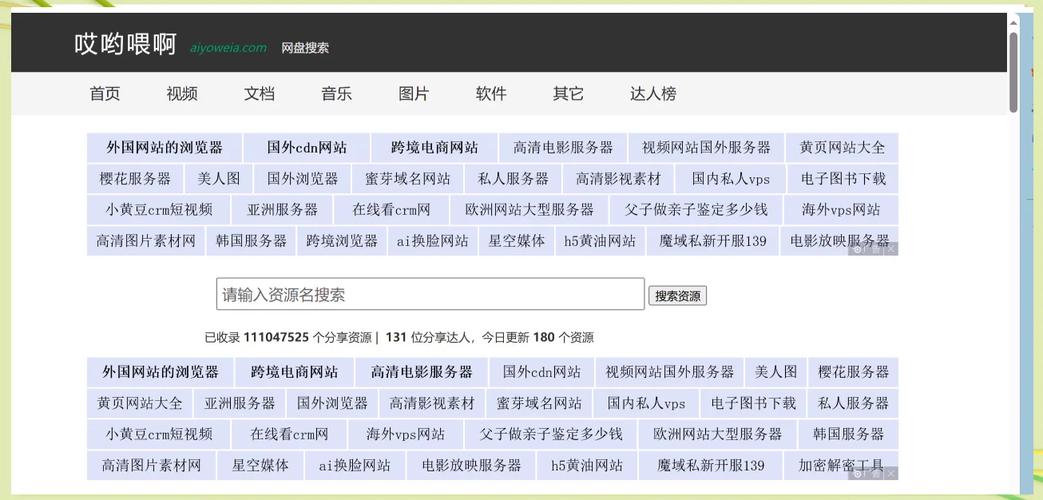Close the ad block below the statistics line

(x=891, y=474)
